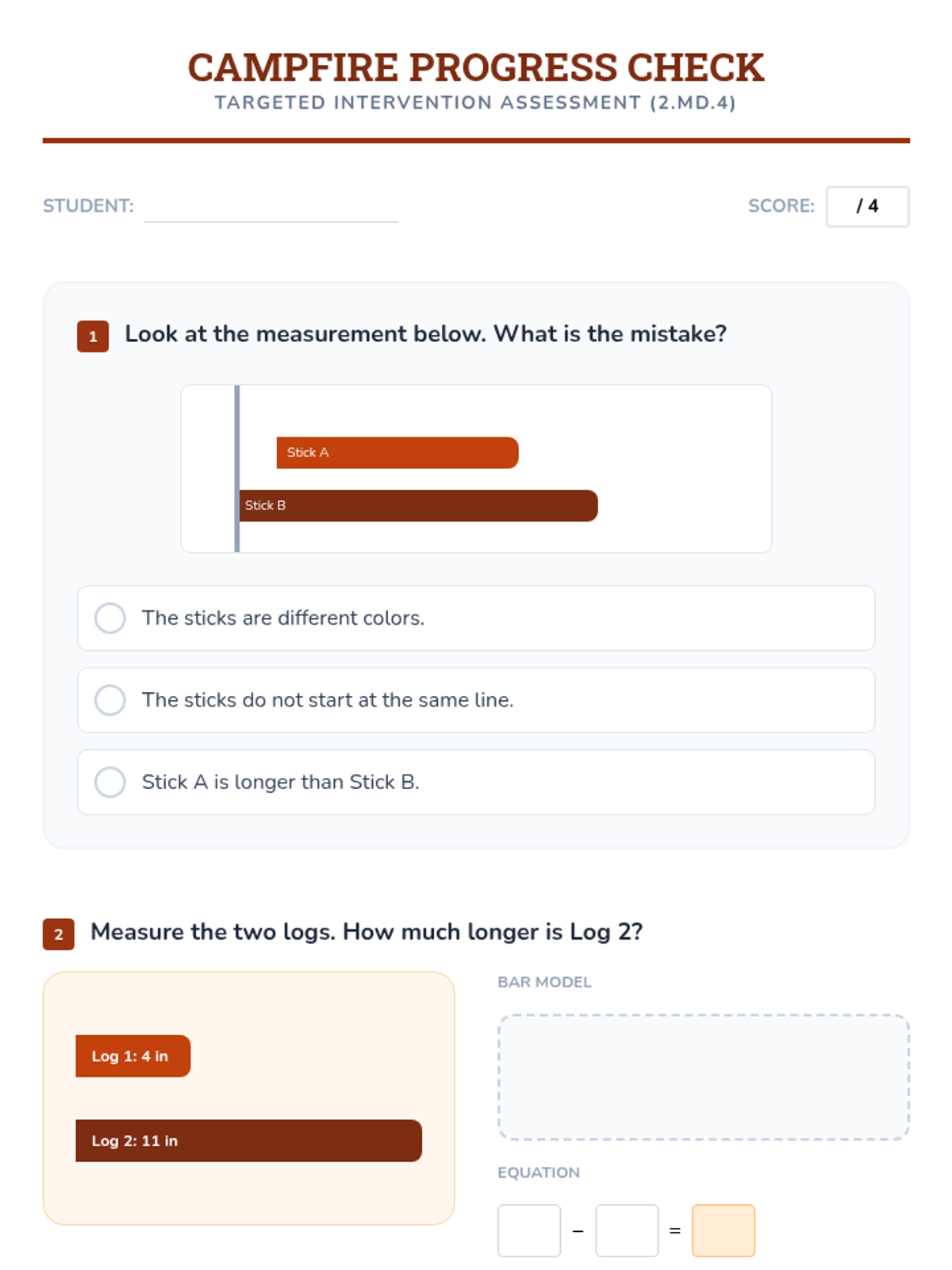
Task: Click the question 1 number badge
Action: [93, 336]
